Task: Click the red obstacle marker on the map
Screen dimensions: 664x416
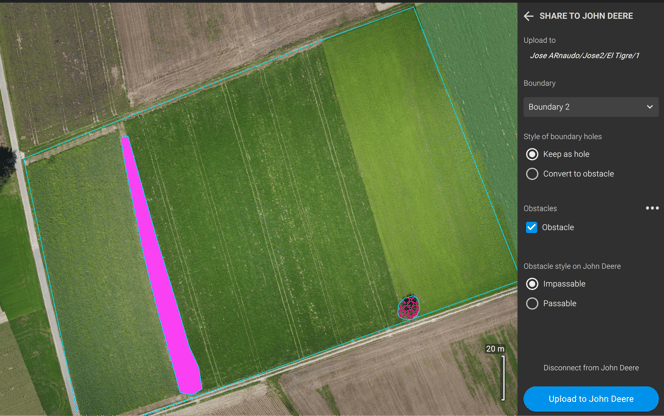Action: coord(408,307)
